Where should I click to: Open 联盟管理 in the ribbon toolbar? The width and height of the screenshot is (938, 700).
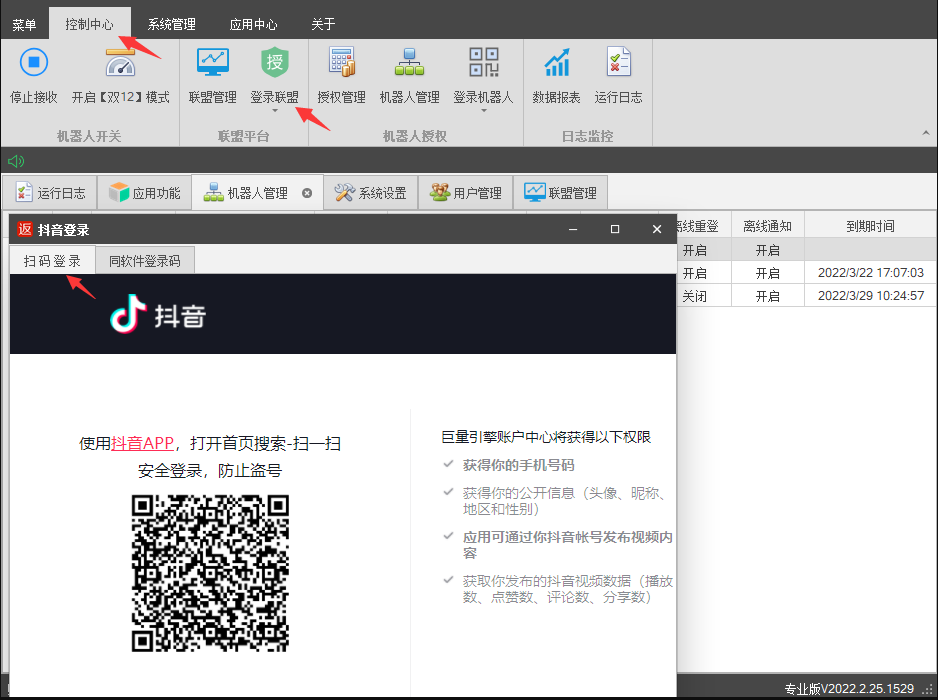(212, 75)
